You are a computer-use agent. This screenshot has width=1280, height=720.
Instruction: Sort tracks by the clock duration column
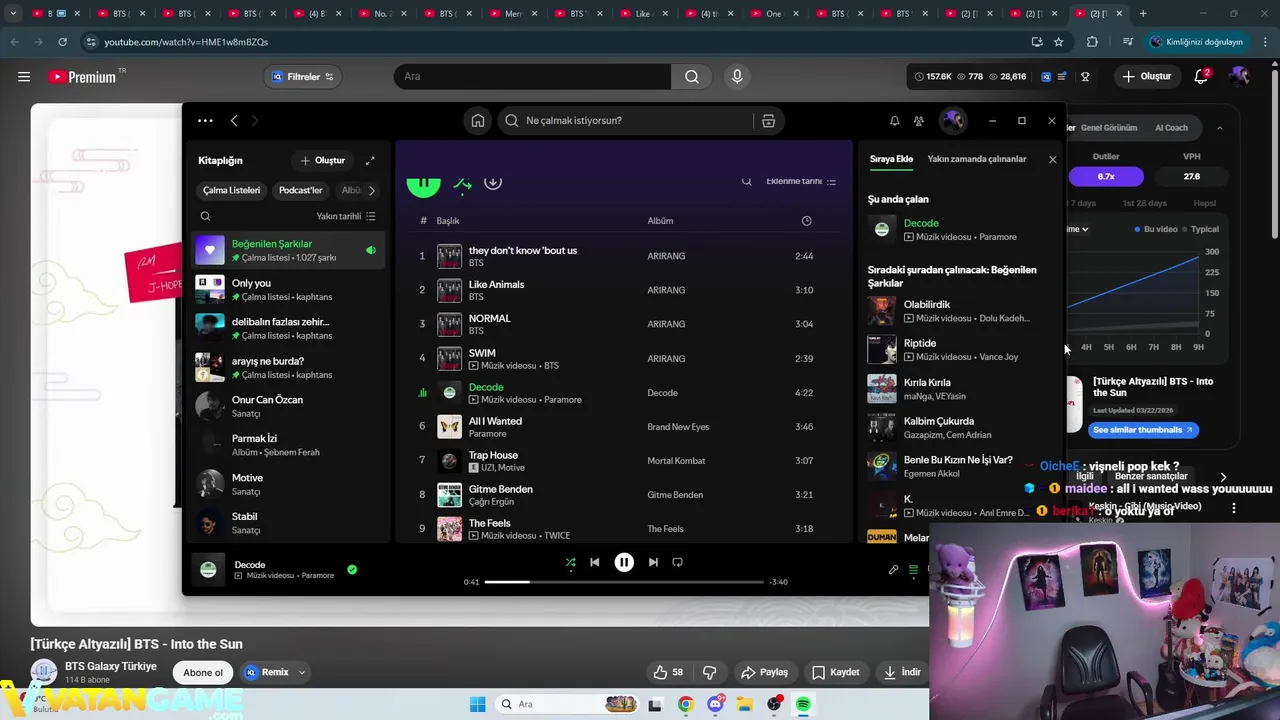pyautogui.click(x=806, y=221)
